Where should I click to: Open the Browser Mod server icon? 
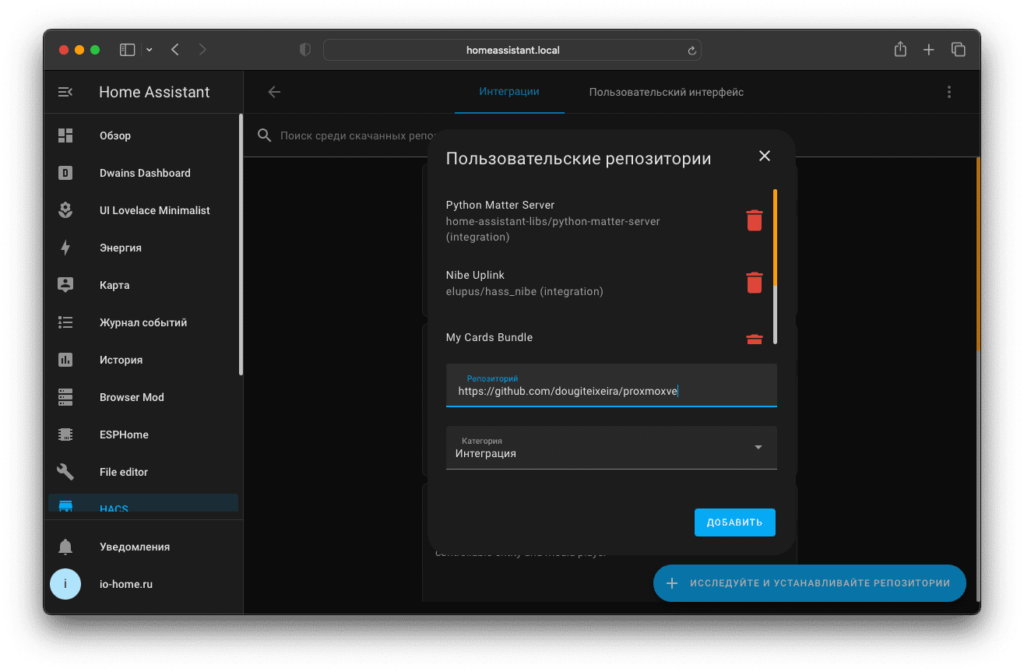(x=65, y=397)
